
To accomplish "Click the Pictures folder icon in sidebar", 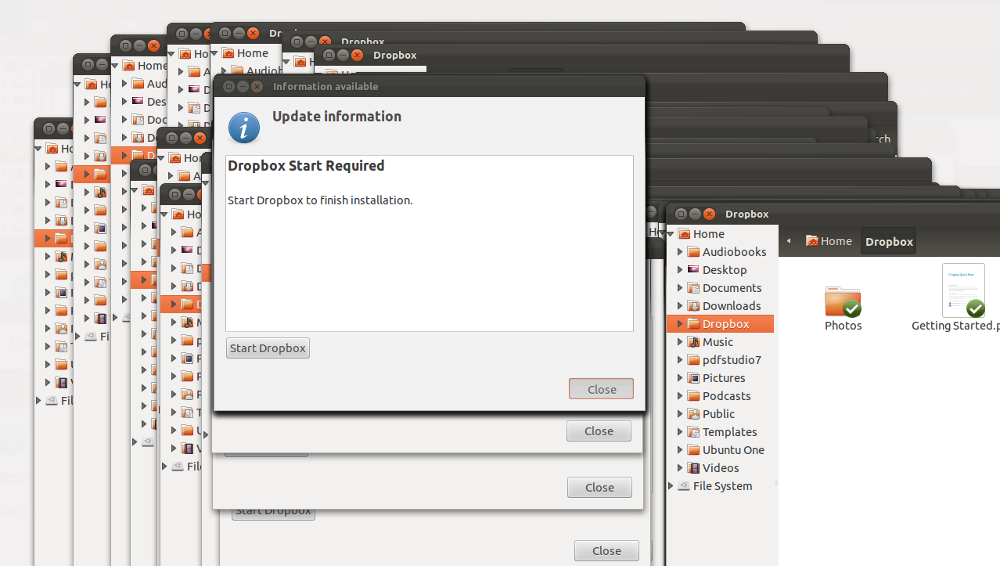I will [693, 378].
